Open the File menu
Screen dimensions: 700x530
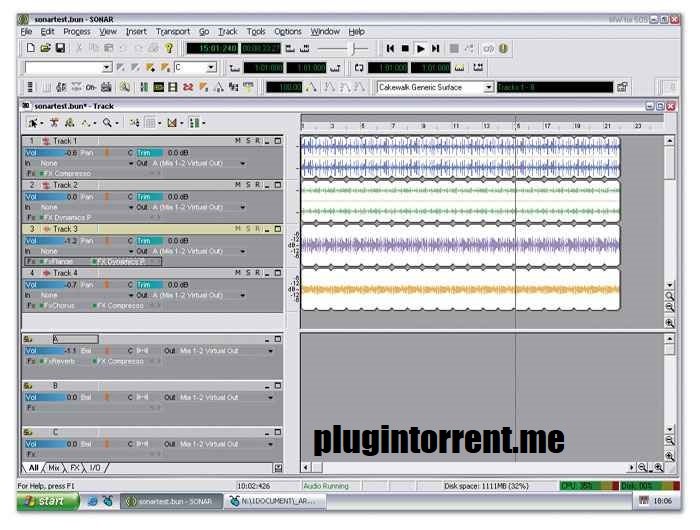[x=26, y=32]
